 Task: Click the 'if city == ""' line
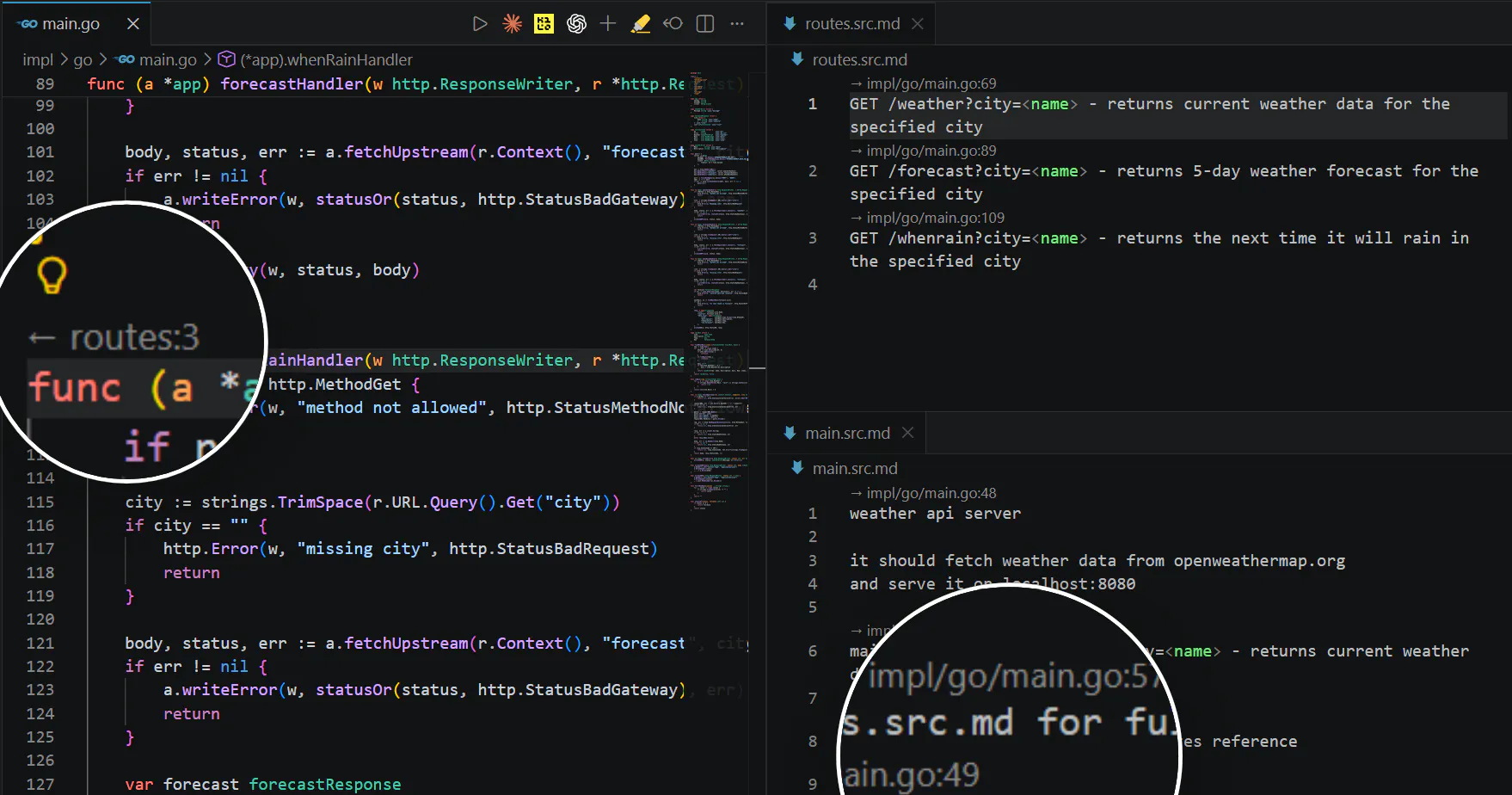coord(196,526)
